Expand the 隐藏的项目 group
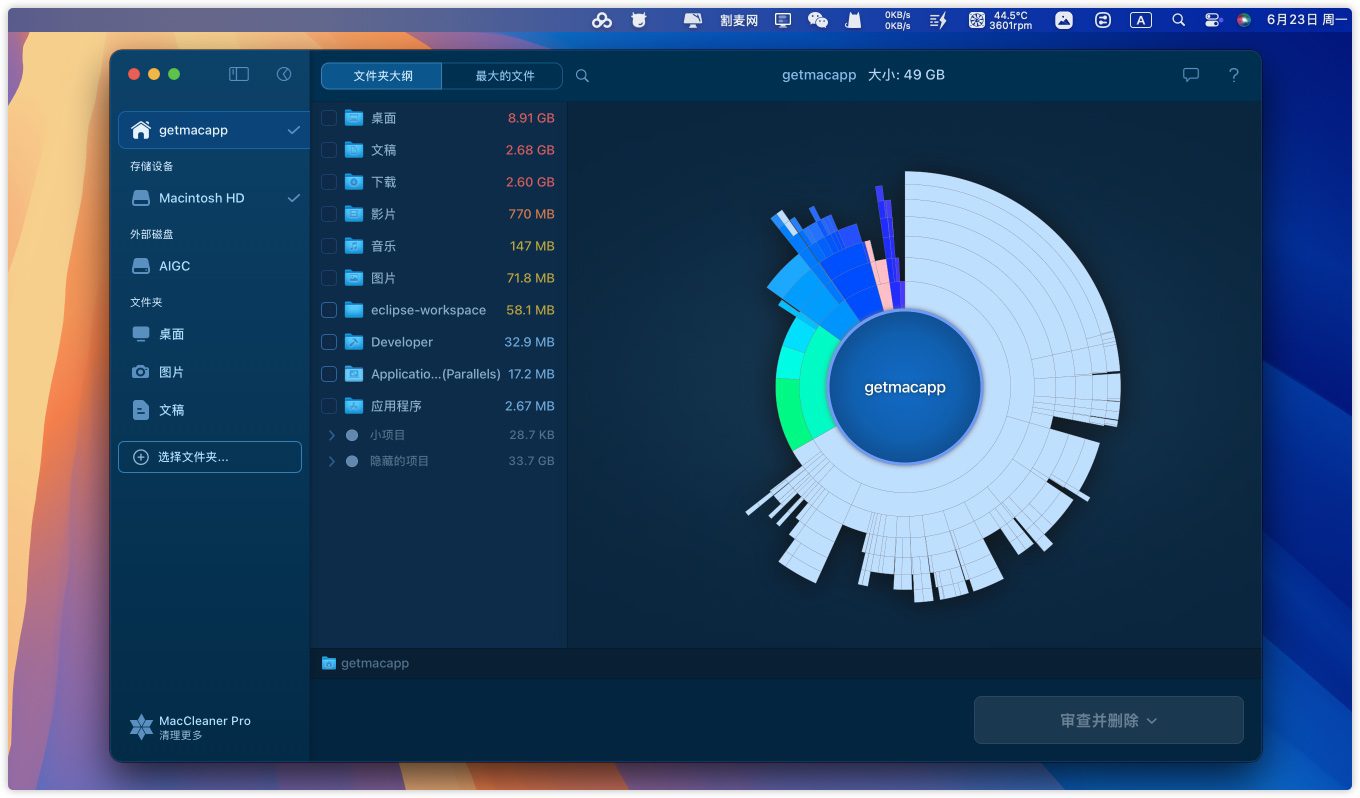 click(332, 461)
